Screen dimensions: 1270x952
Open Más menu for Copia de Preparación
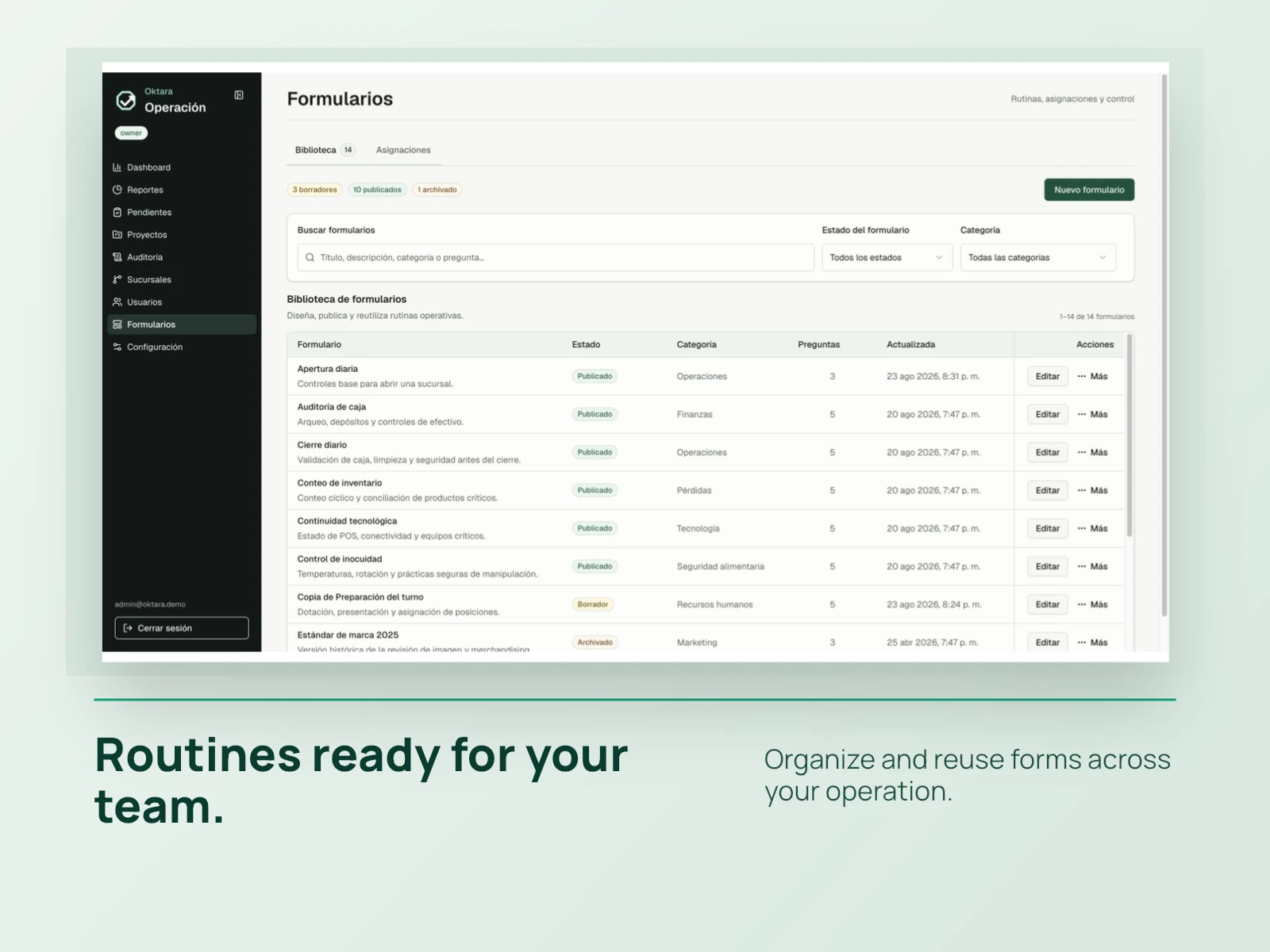[1093, 605]
